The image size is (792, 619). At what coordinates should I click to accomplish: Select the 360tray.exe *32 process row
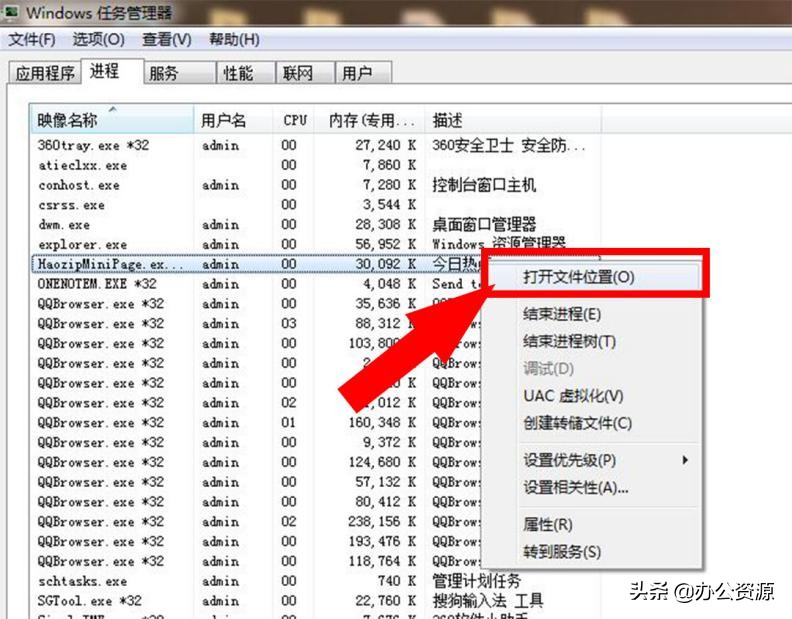point(316,146)
